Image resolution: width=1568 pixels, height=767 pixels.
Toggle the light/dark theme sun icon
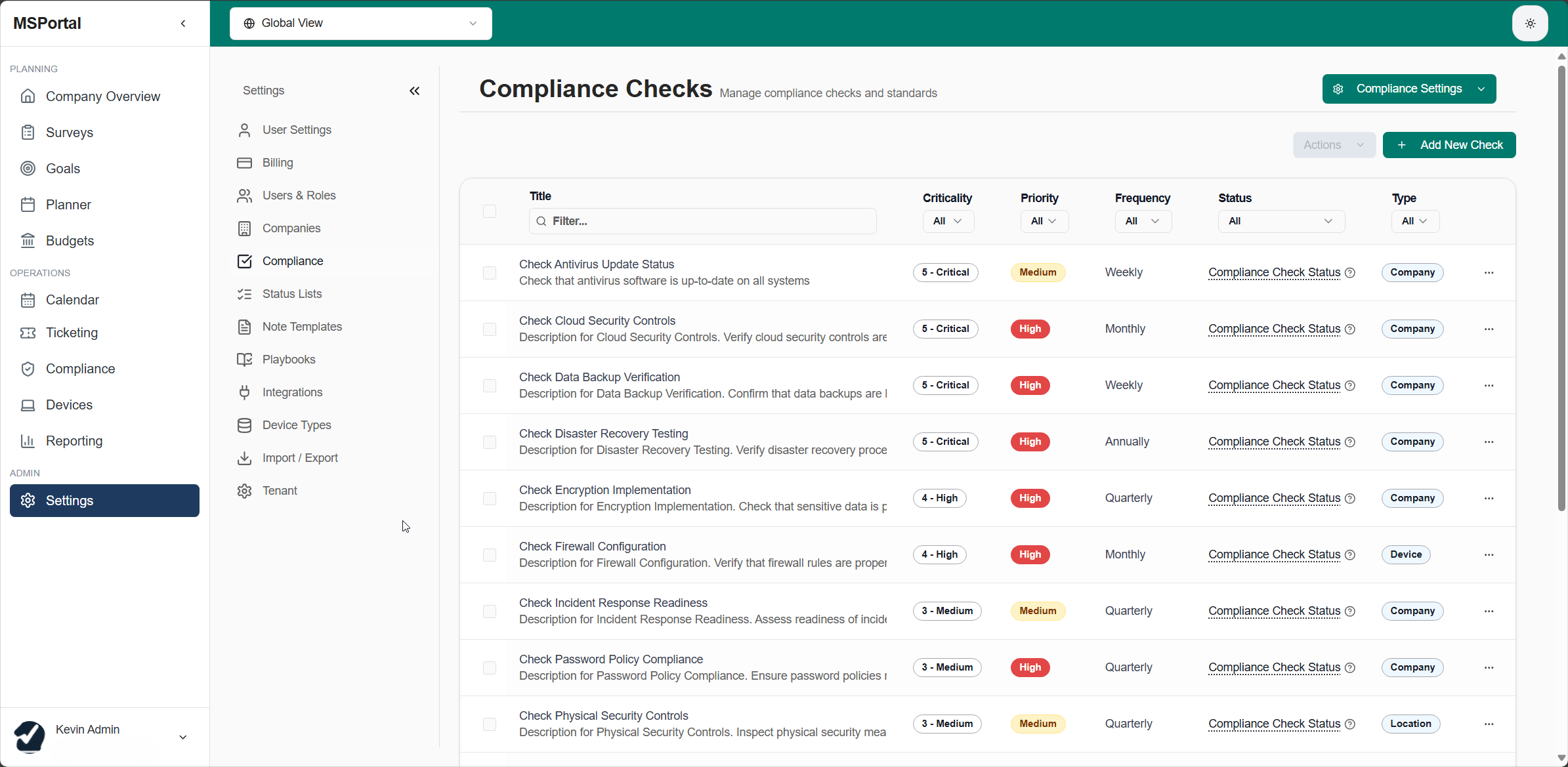pyautogui.click(x=1530, y=24)
